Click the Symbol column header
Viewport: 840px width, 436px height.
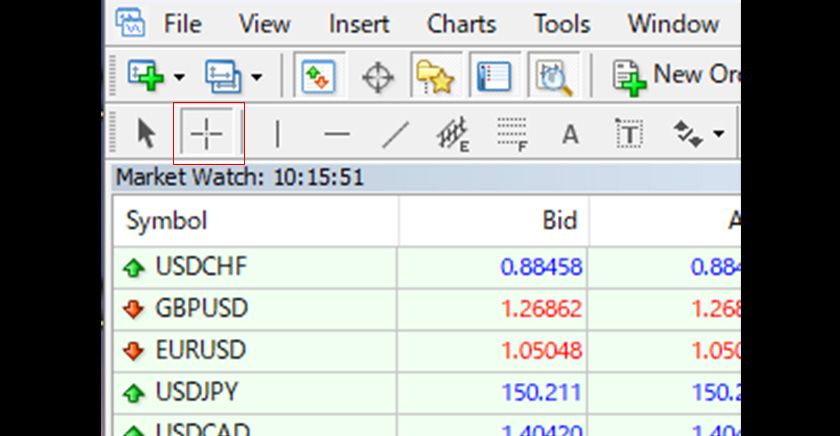(167, 221)
